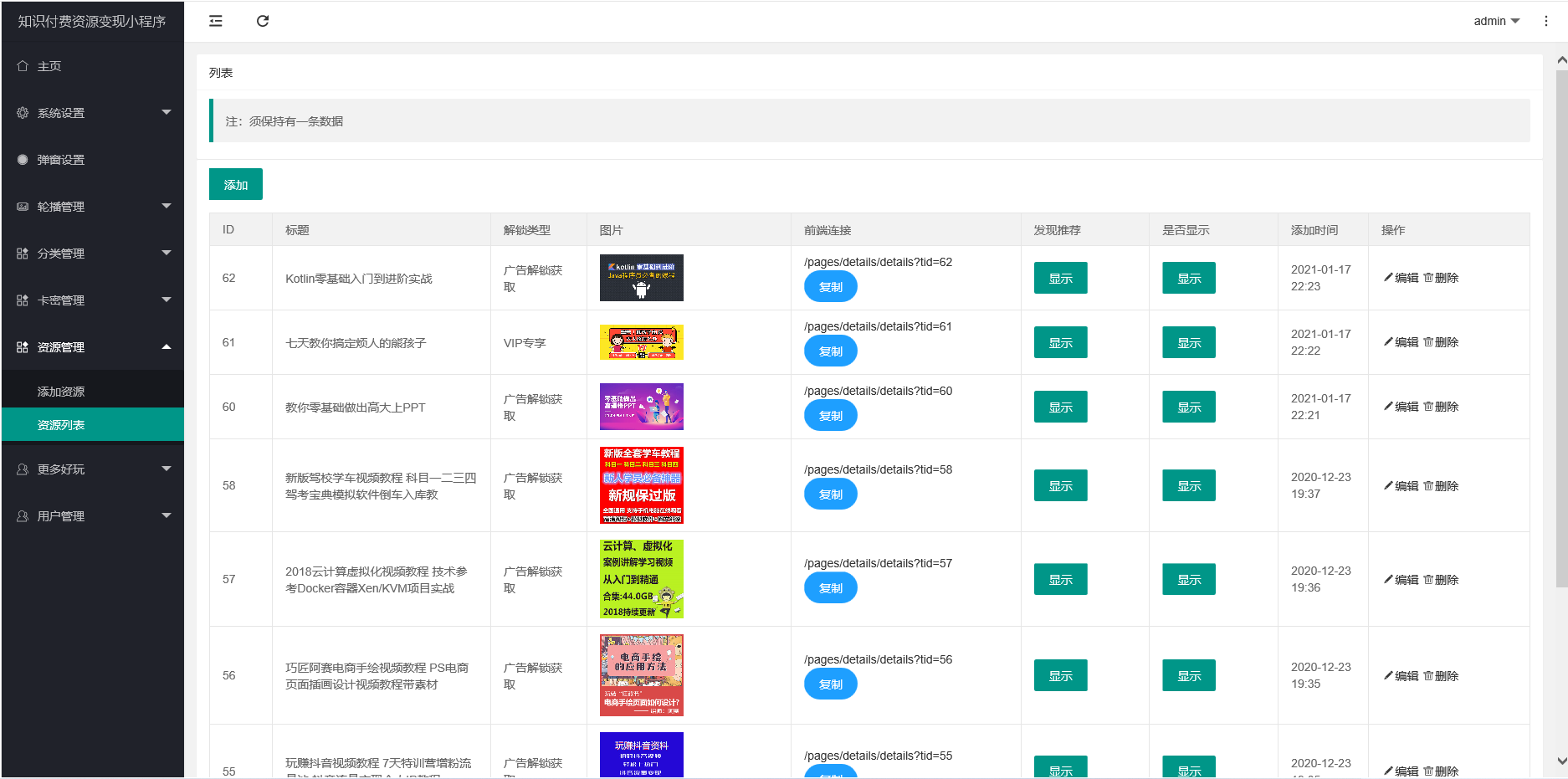This screenshot has height=779, width=1568.
Task: Click the gear icon for 系统设置
Action: pyautogui.click(x=23, y=113)
